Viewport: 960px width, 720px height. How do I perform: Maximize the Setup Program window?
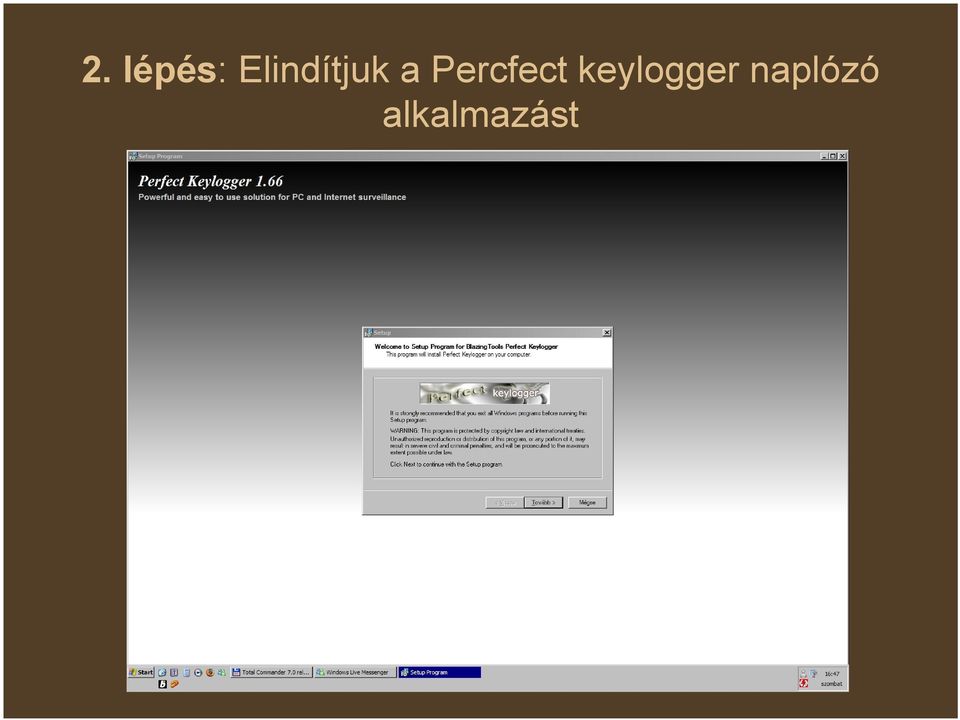(x=833, y=156)
